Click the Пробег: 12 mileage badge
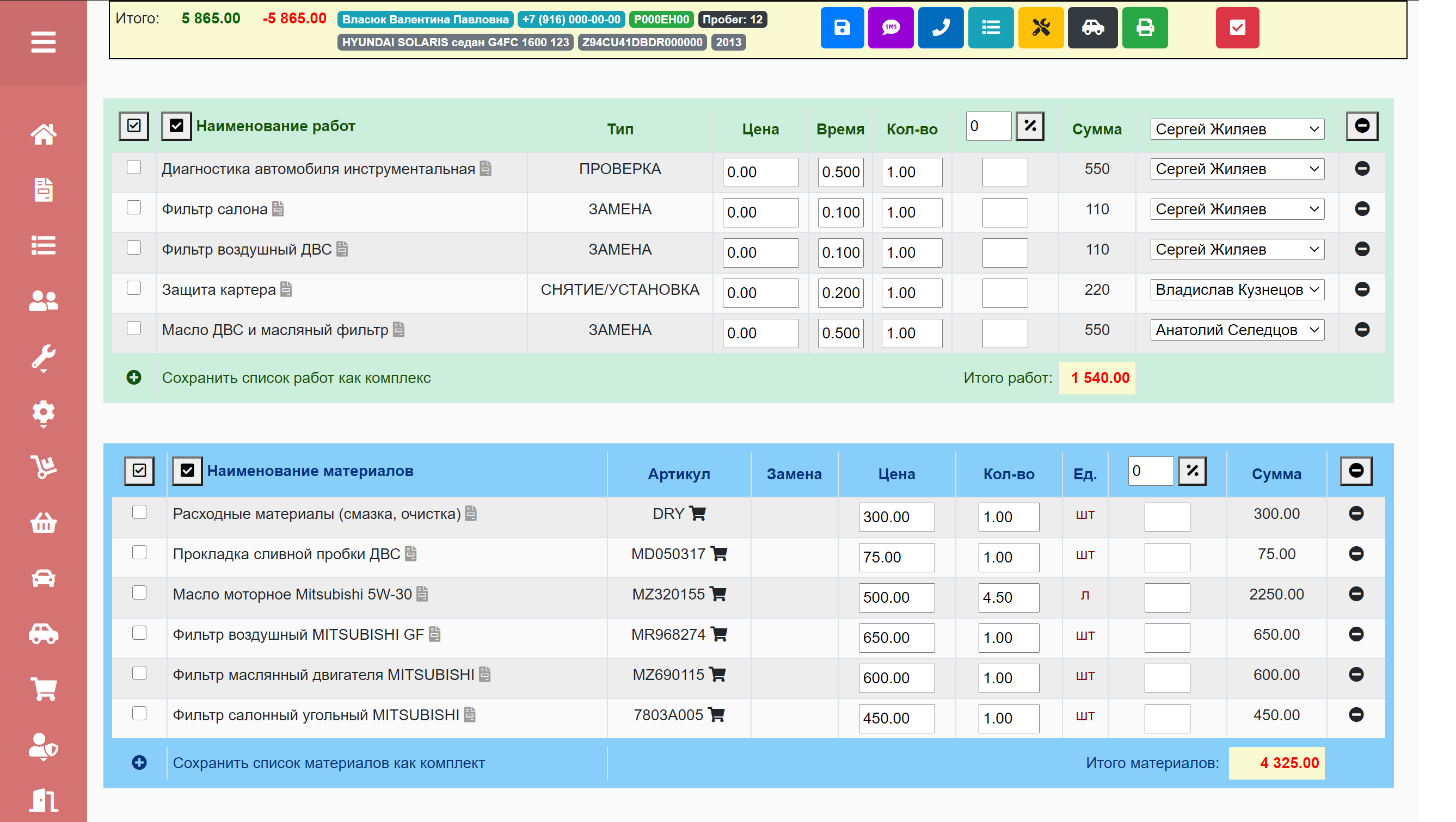The image size is (1456, 822). coord(732,19)
